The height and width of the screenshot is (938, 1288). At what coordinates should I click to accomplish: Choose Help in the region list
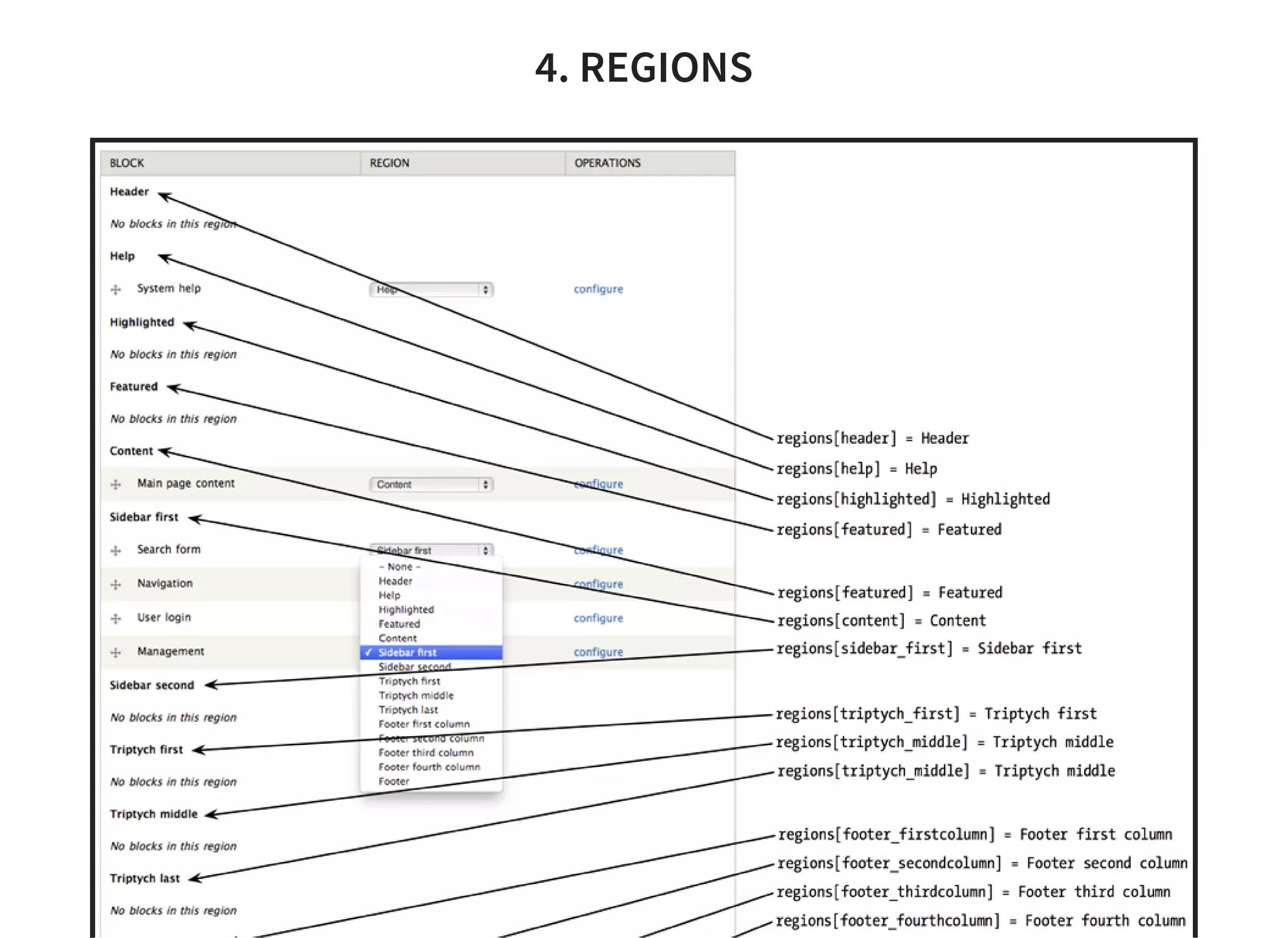pos(389,595)
